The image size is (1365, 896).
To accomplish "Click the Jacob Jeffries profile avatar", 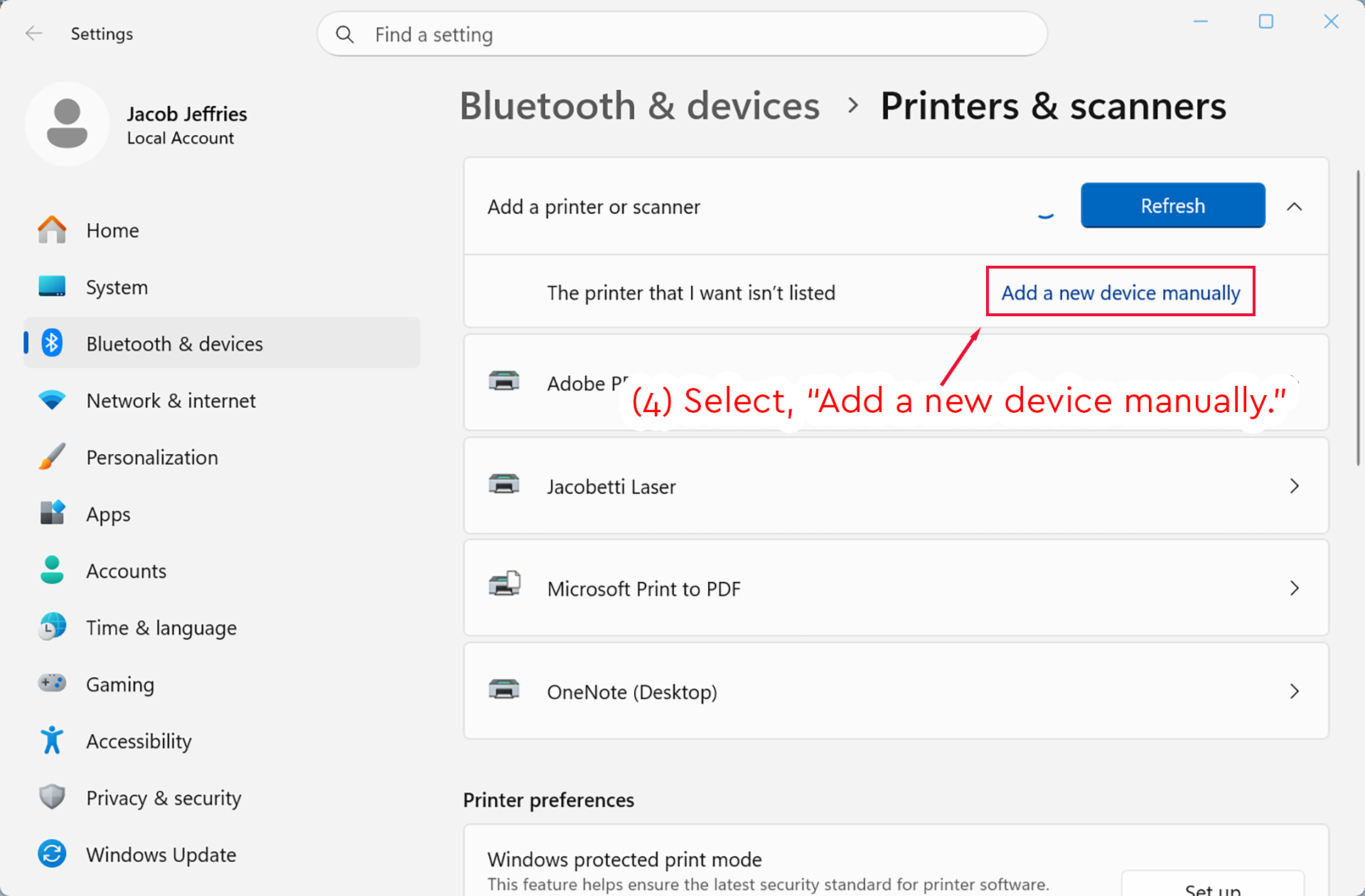I will click(x=67, y=124).
